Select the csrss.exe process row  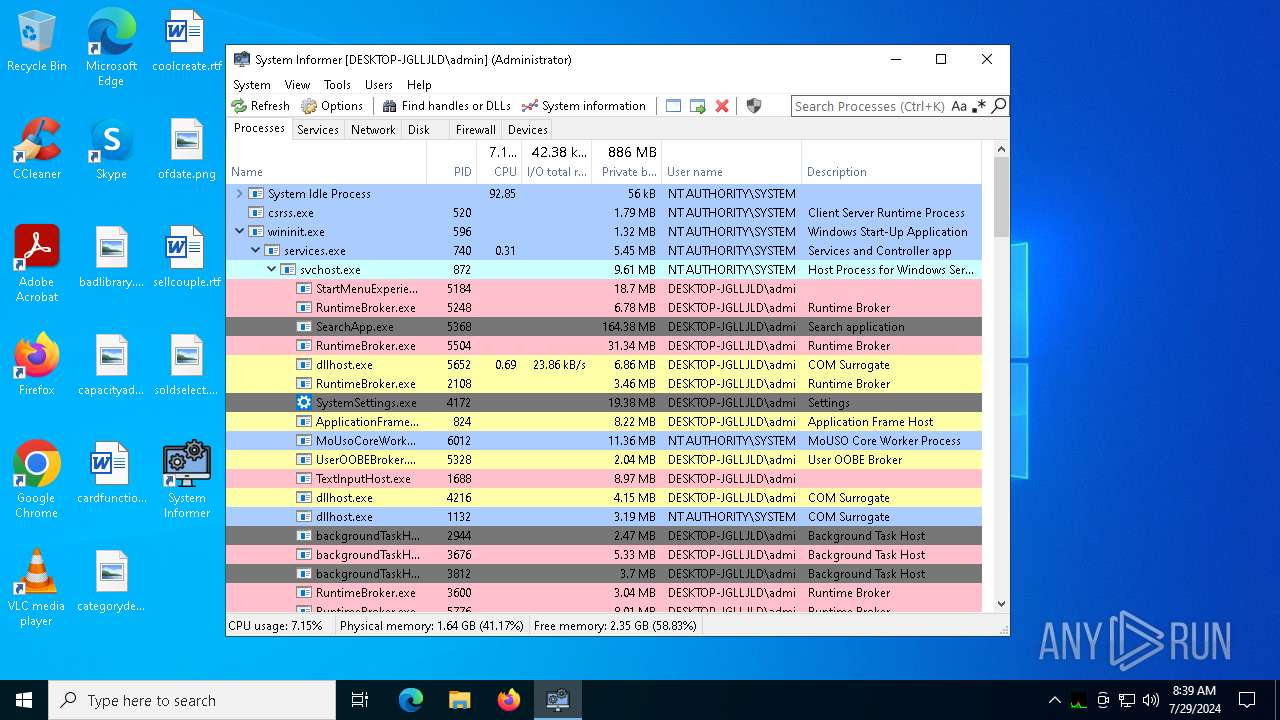click(x=604, y=213)
